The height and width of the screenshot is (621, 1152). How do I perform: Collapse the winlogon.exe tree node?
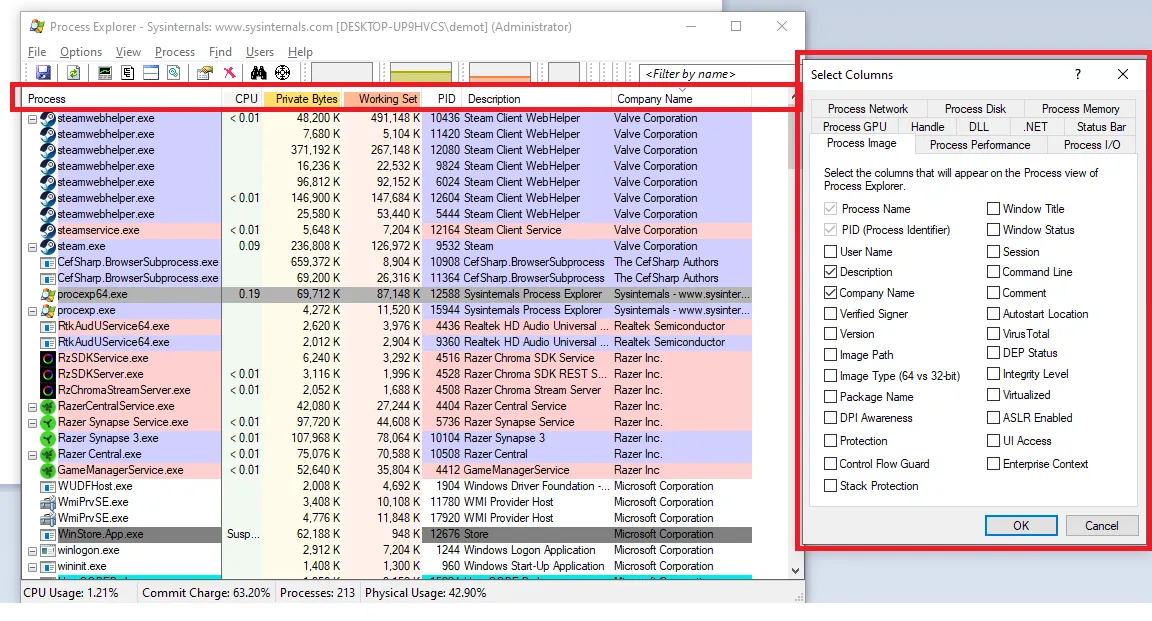[x=32, y=551]
